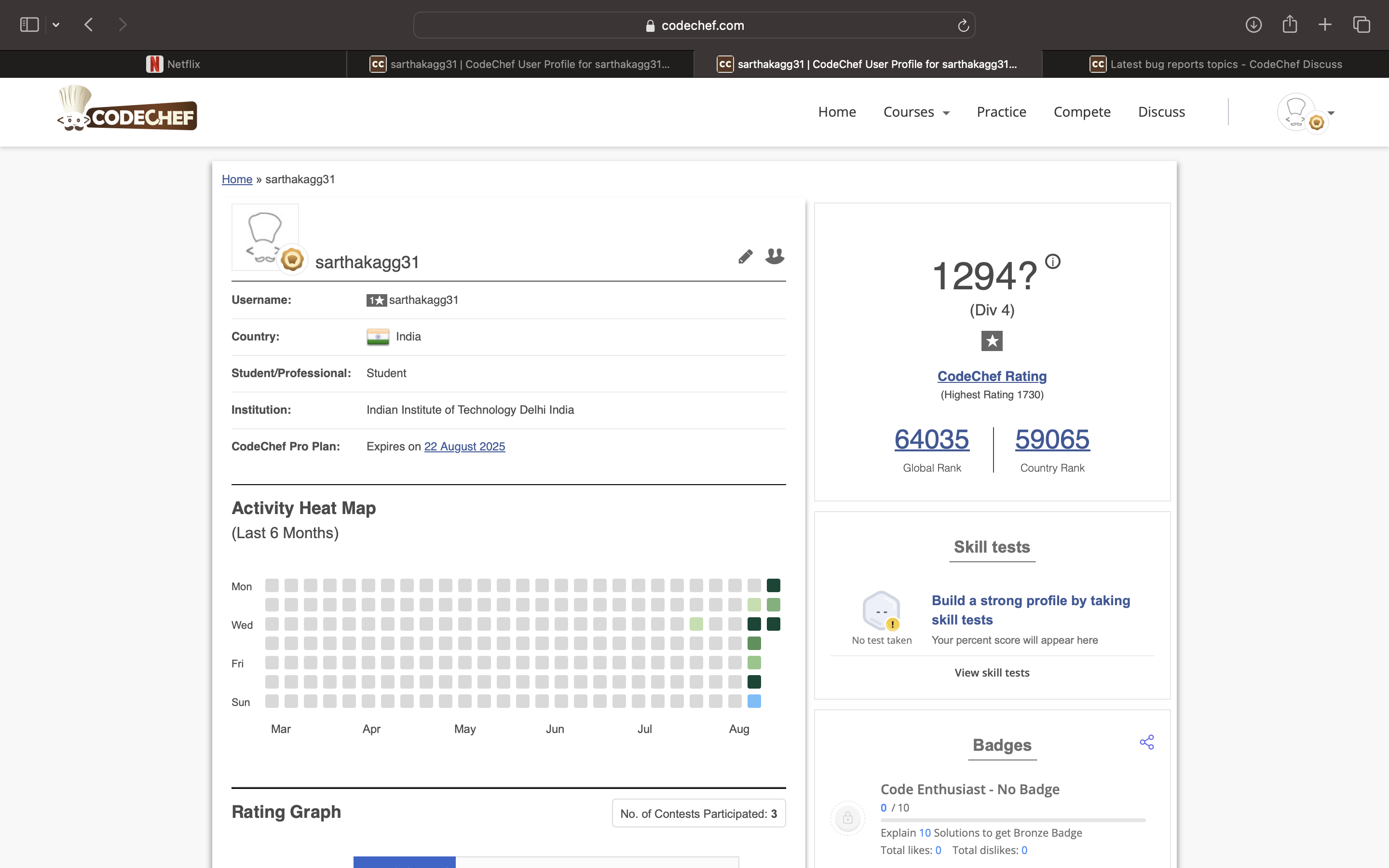Click the blue Sunday heat map cell
1389x868 pixels.
tap(754, 701)
